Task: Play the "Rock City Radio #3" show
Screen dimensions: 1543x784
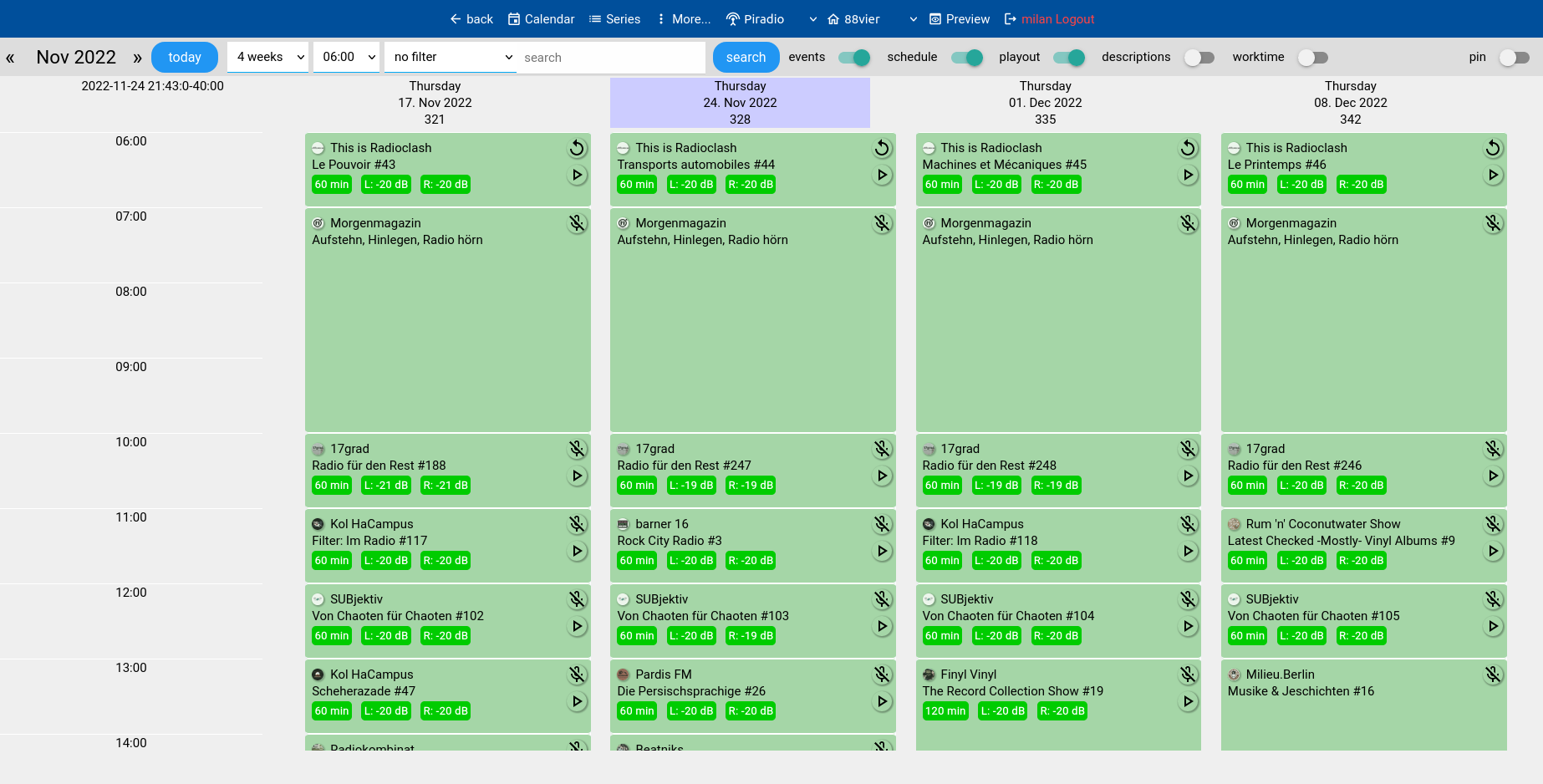Action: (882, 551)
